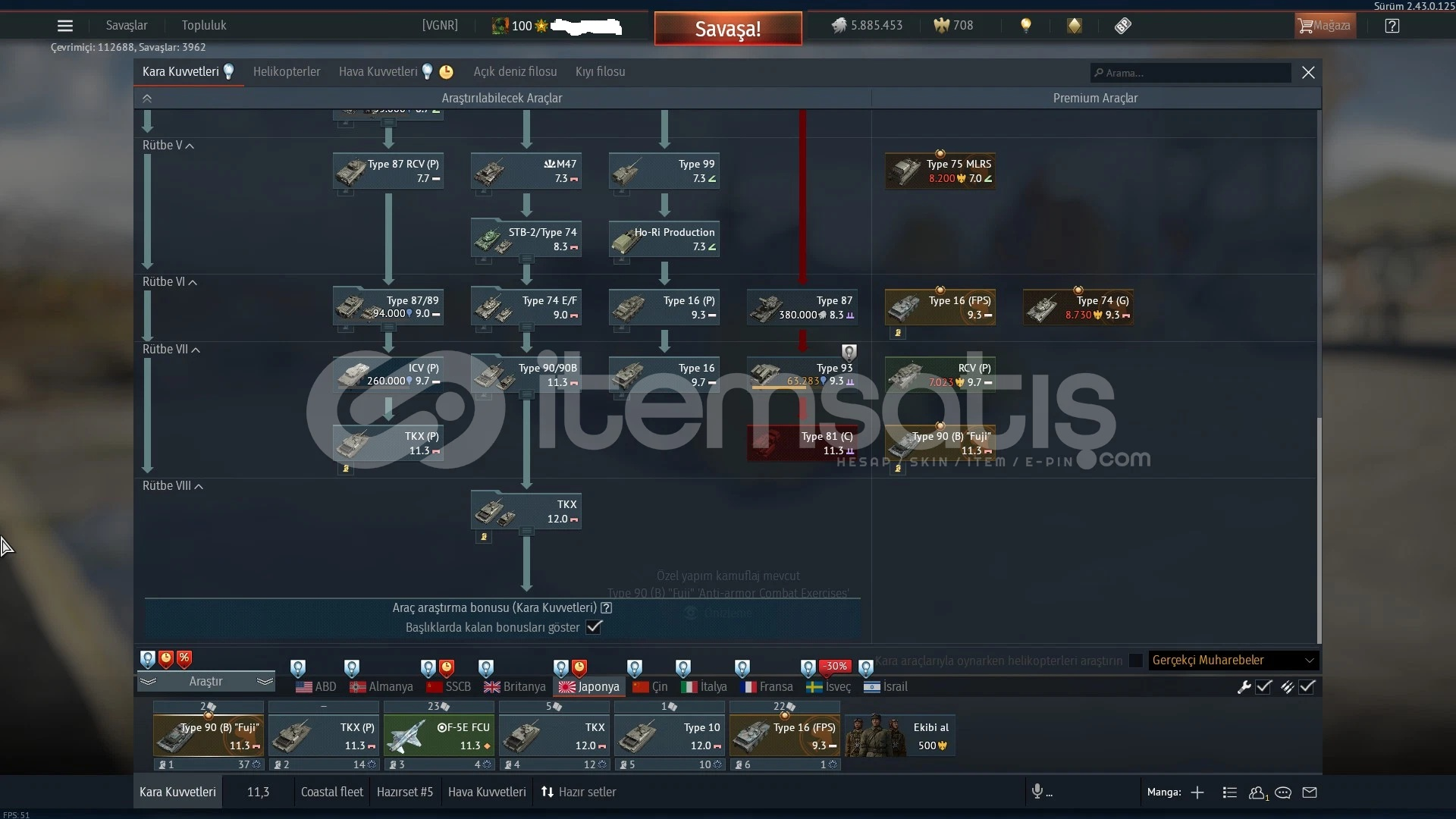
Task: Select the TKX 12.0 vehicle in tree
Action: [x=526, y=512]
